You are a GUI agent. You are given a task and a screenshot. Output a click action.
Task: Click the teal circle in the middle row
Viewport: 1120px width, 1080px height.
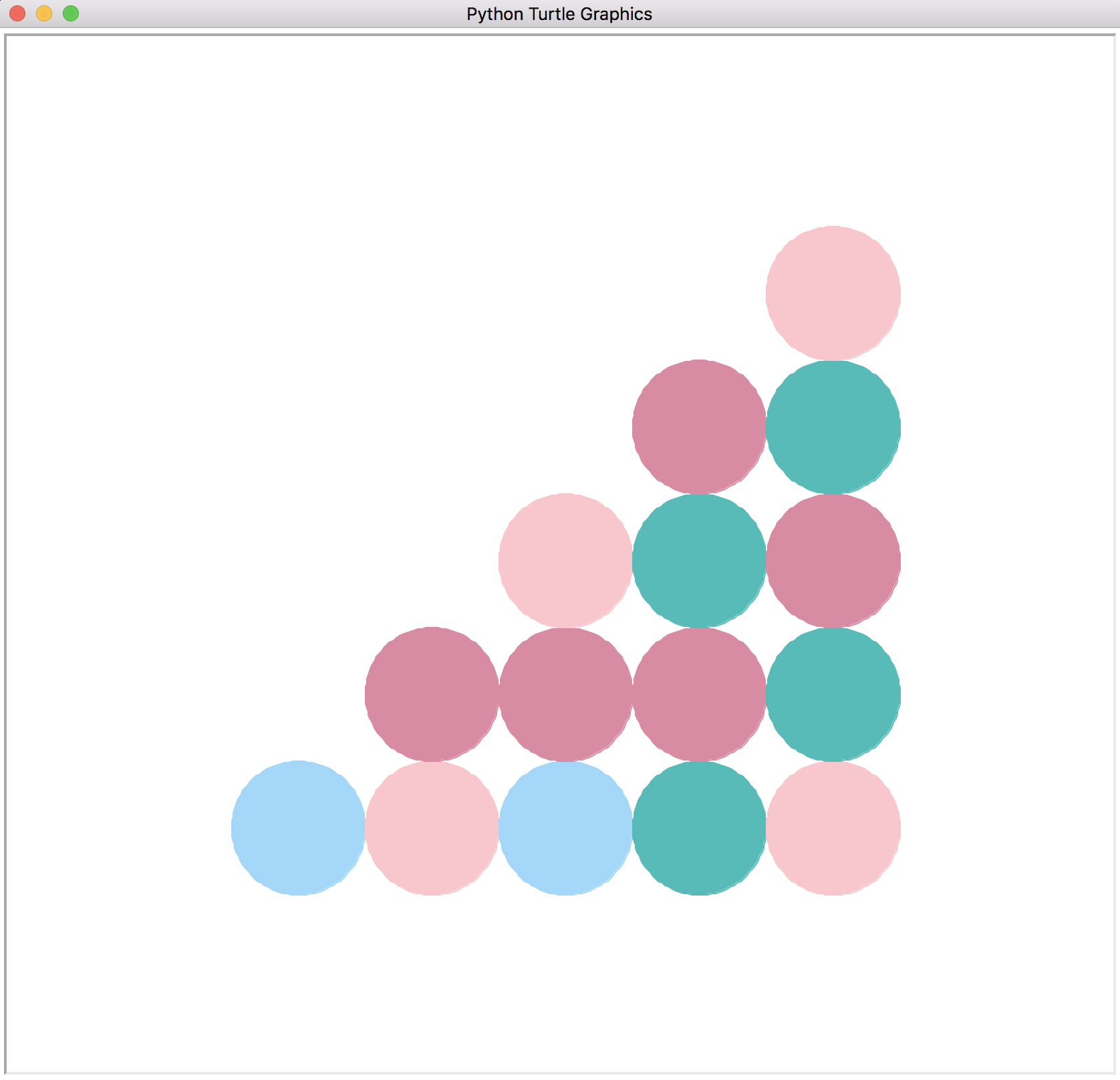pos(700,560)
